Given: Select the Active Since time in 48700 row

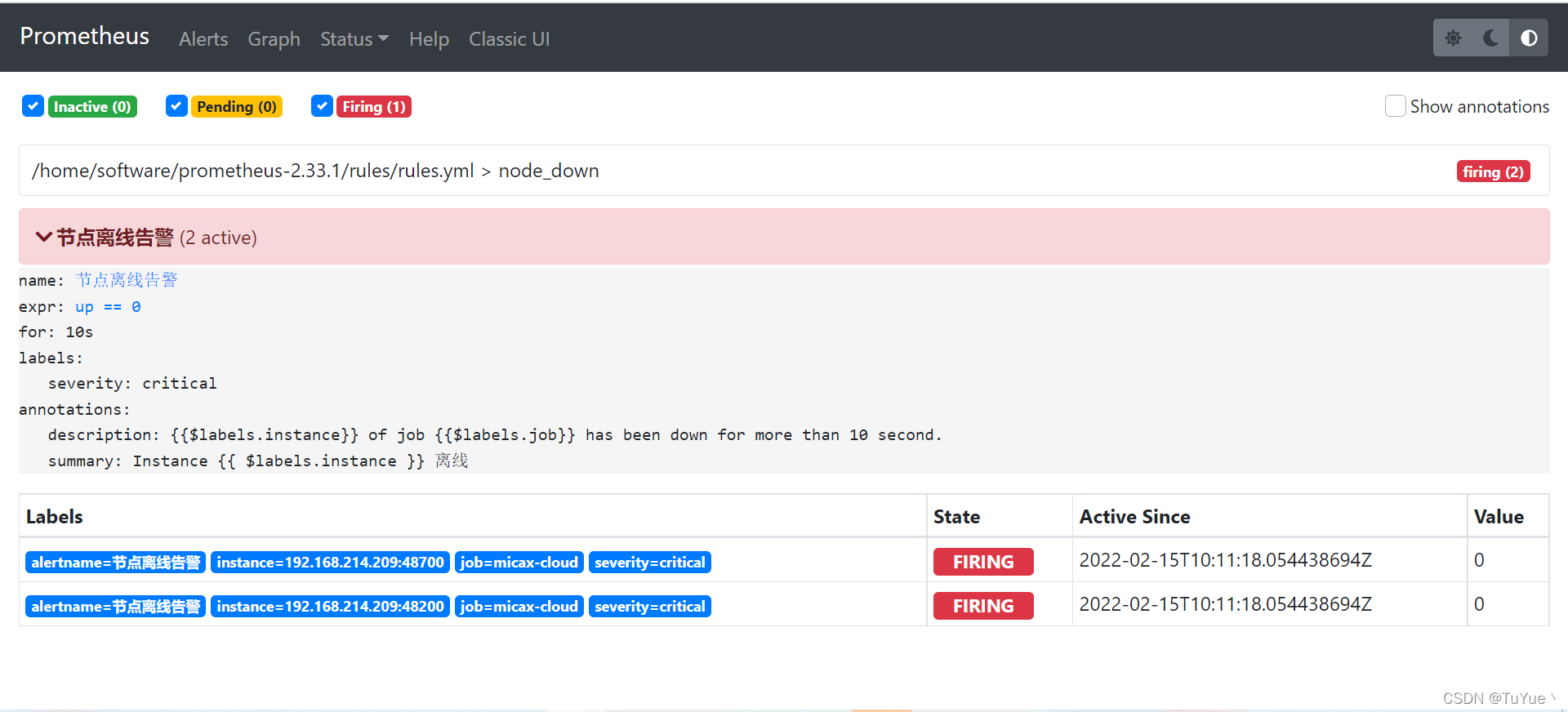Looking at the screenshot, I should coord(1225,560).
